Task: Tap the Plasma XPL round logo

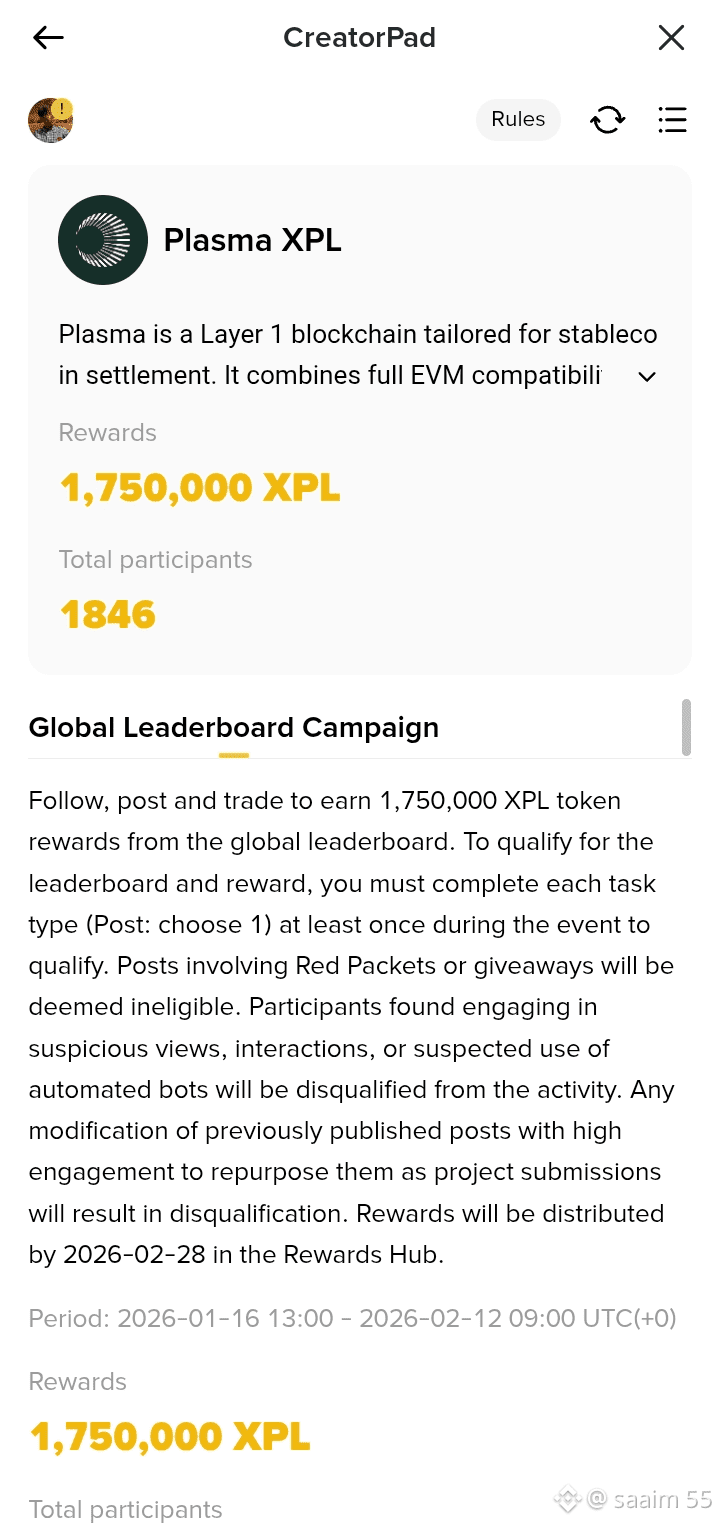Action: [x=103, y=240]
